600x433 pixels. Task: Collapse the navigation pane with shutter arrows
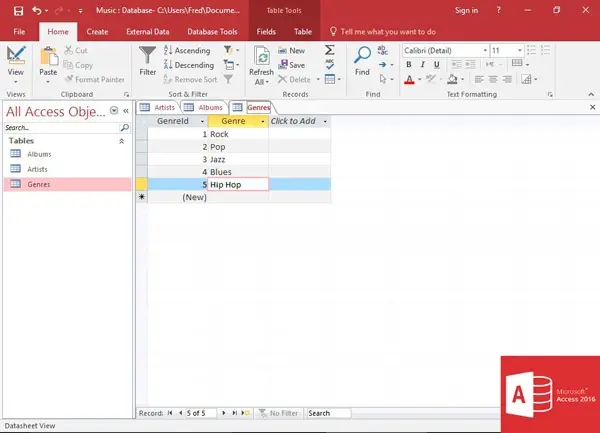[x=126, y=111]
